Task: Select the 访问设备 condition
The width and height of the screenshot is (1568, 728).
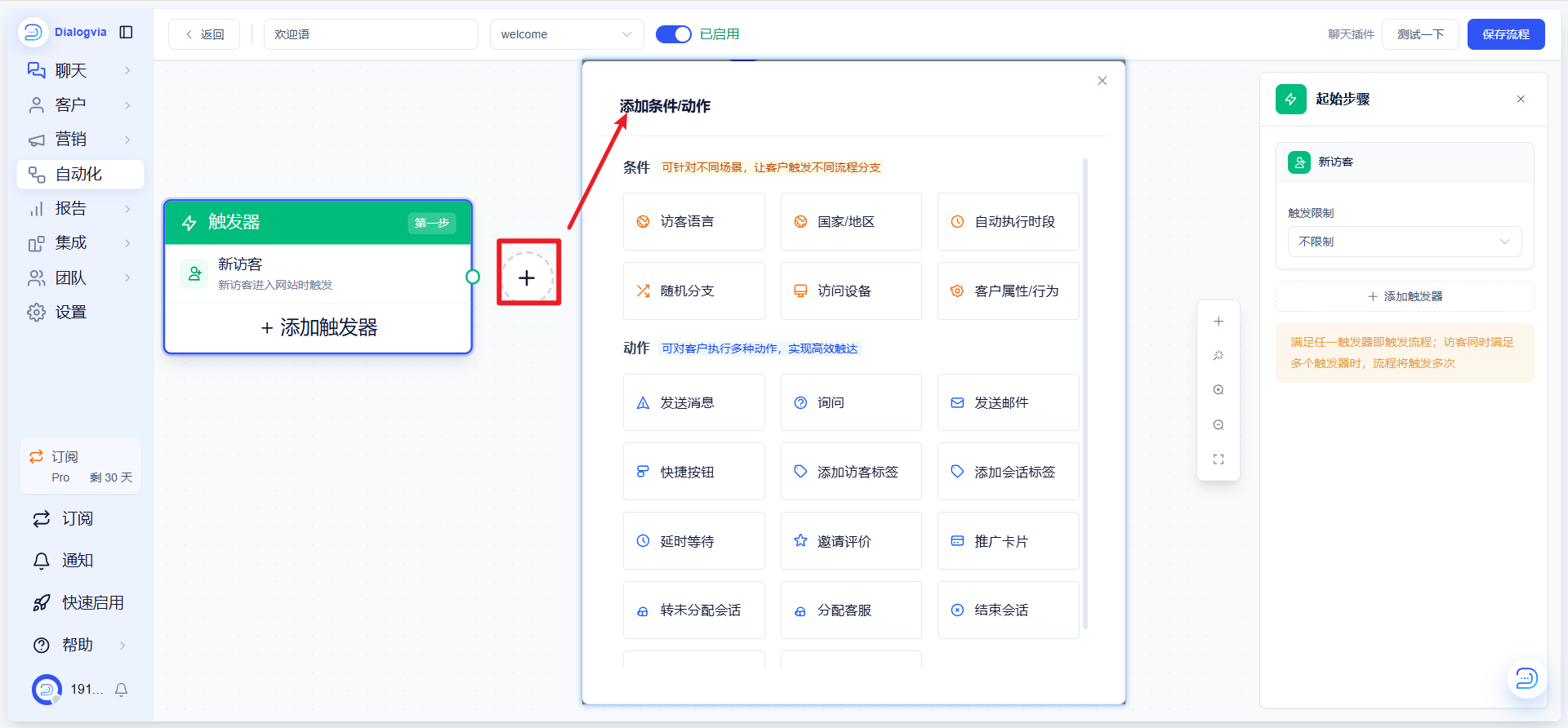Action: 851,291
